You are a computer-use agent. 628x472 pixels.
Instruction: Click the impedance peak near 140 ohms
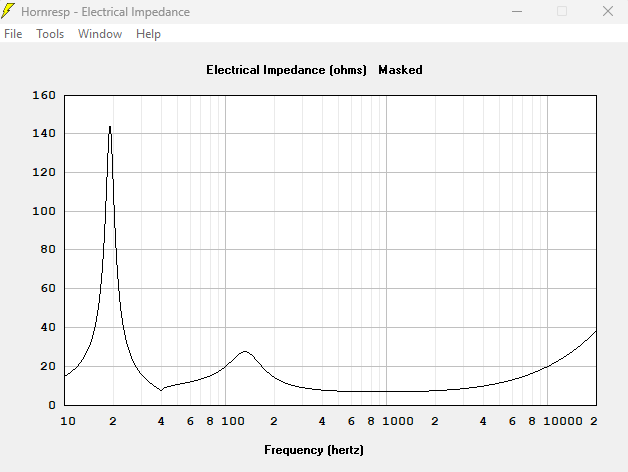[x=110, y=127]
